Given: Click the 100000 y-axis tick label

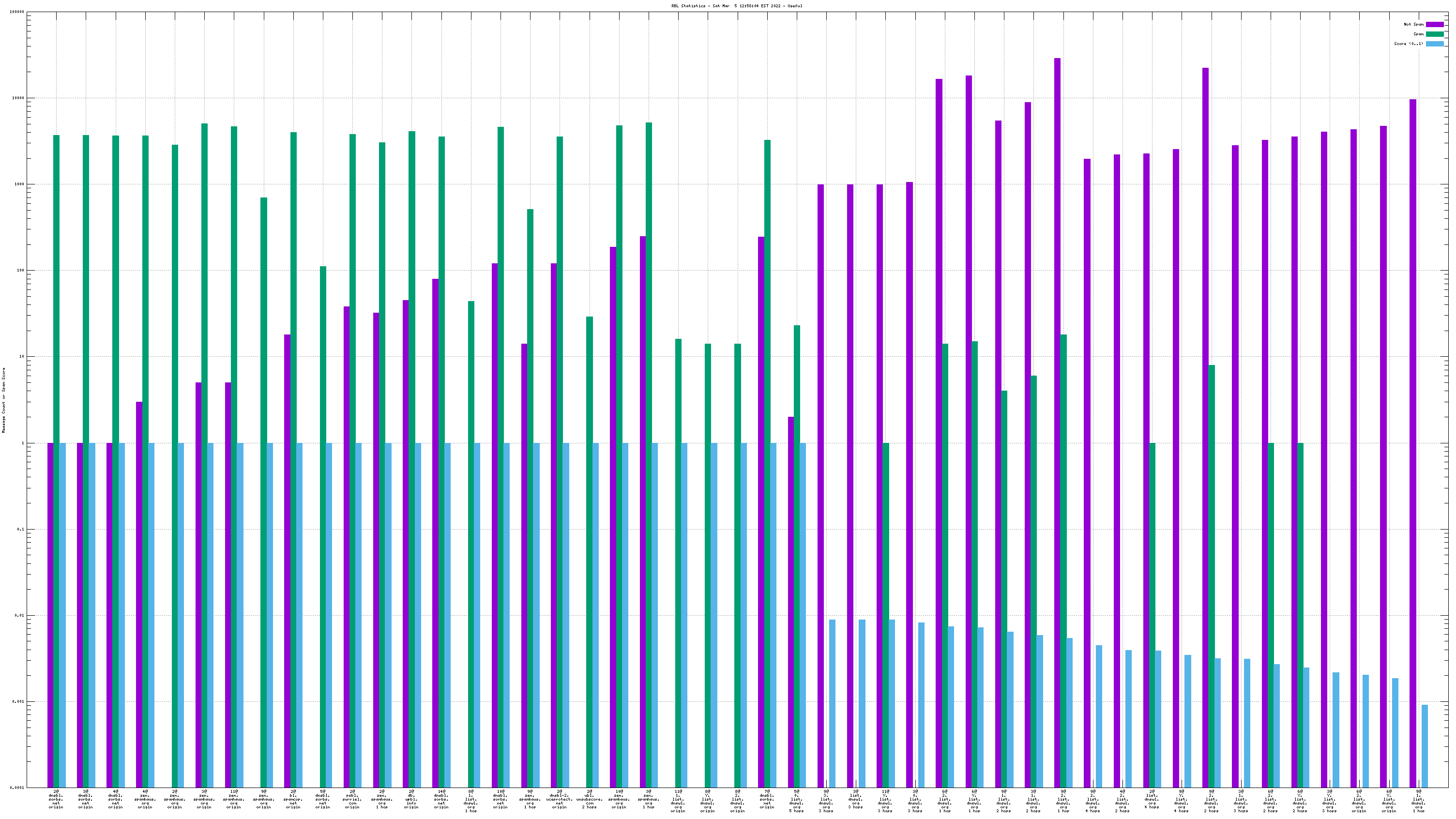Looking at the screenshot, I should 16,12.
